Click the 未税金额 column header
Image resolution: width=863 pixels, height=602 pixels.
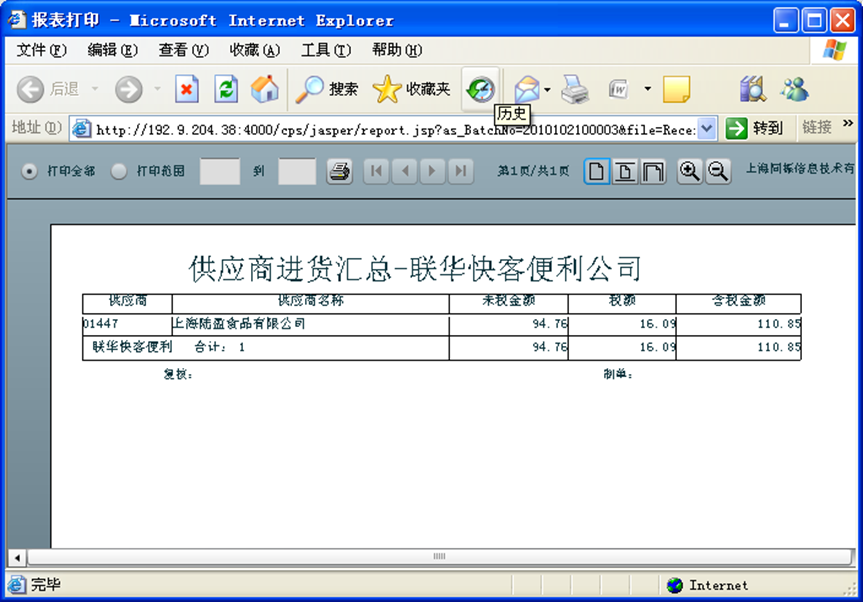[509, 300]
